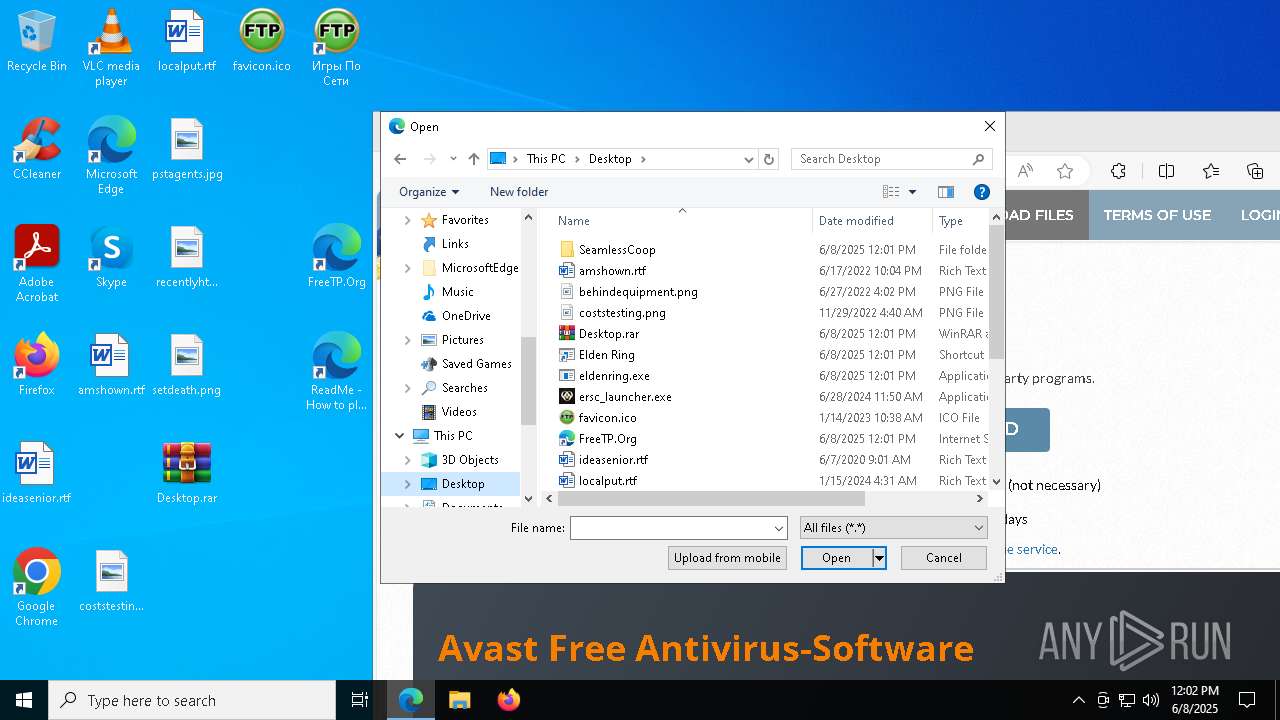
Task: Expand 3D Objects tree node
Action: [x=407, y=460]
